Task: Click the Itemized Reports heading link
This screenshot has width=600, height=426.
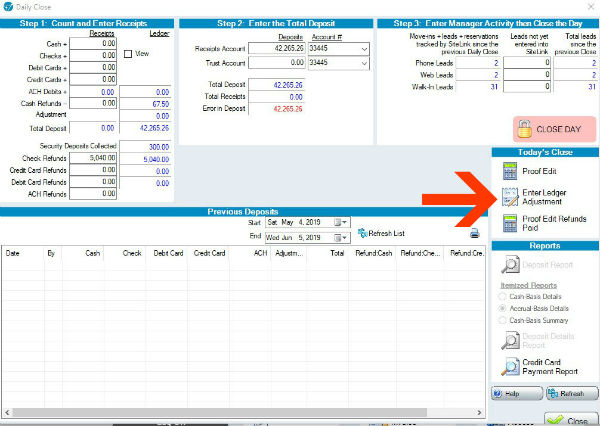Action: pos(528,285)
